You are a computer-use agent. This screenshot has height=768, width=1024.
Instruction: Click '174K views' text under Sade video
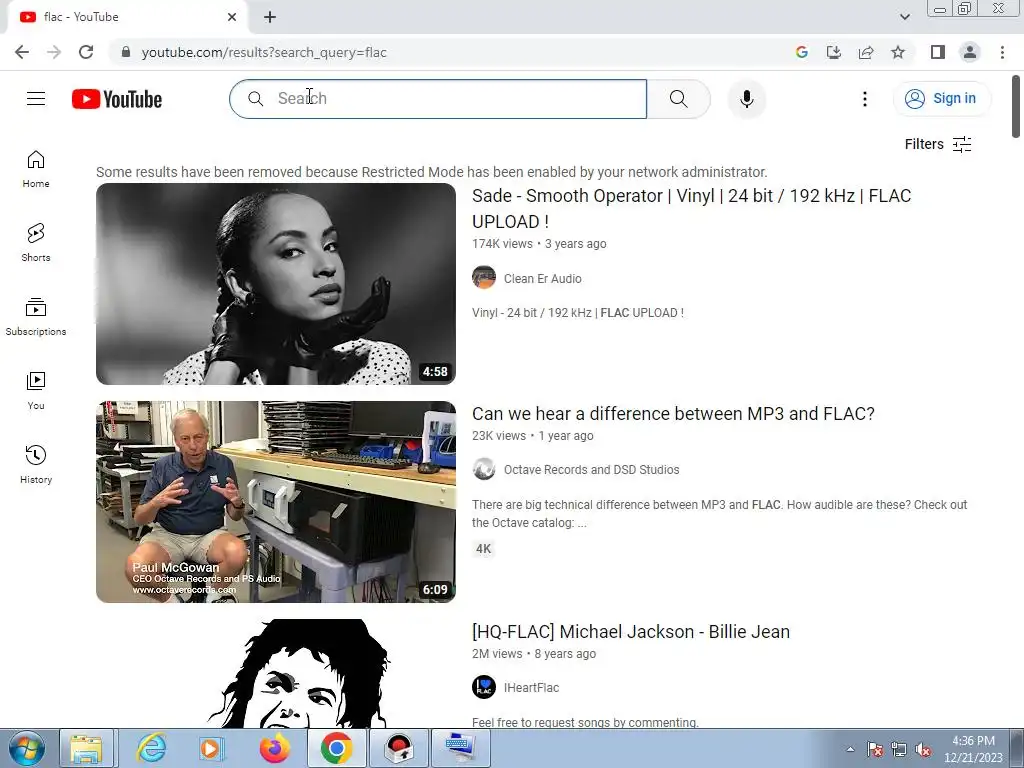click(502, 244)
